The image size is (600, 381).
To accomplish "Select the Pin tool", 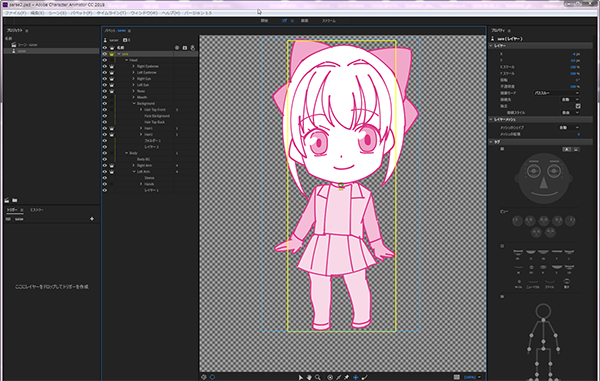I will tap(347, 377).
